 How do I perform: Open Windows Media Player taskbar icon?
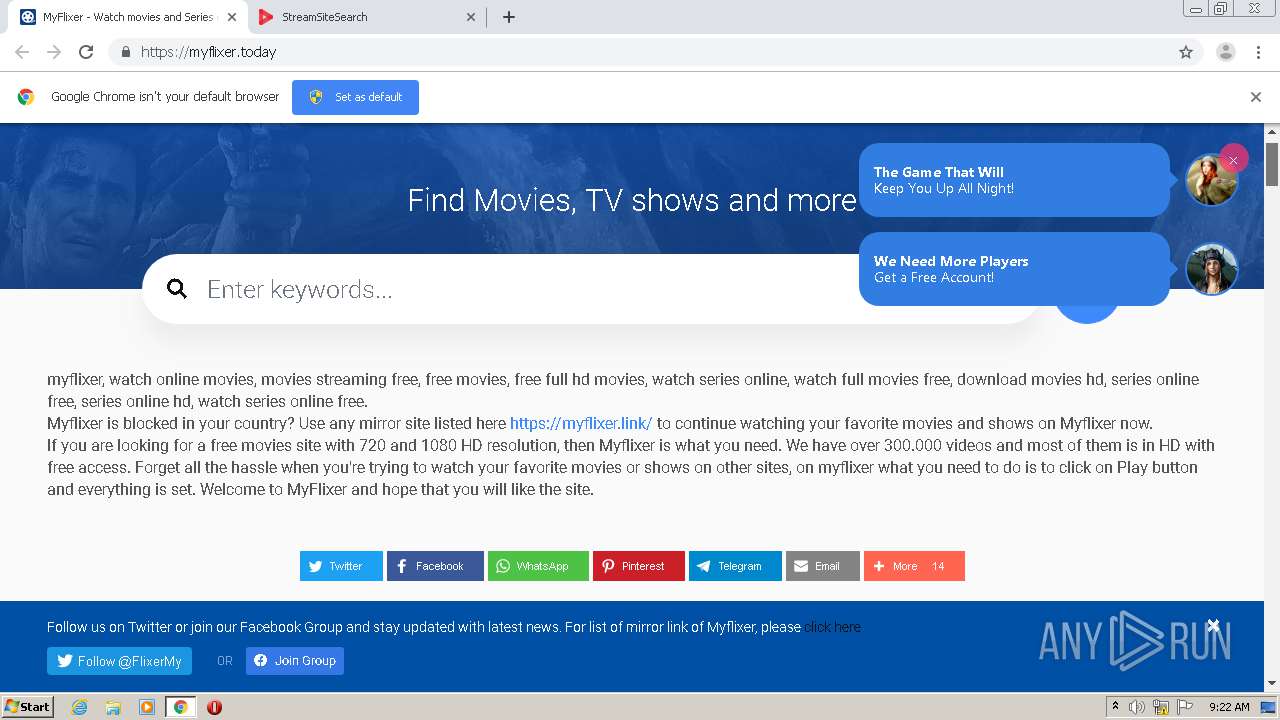[x=147, y=707]
